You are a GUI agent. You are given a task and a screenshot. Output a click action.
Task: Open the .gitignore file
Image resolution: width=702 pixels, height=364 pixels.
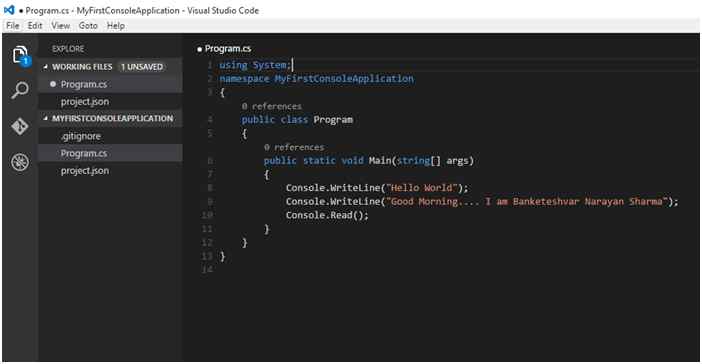pos(110,136)
